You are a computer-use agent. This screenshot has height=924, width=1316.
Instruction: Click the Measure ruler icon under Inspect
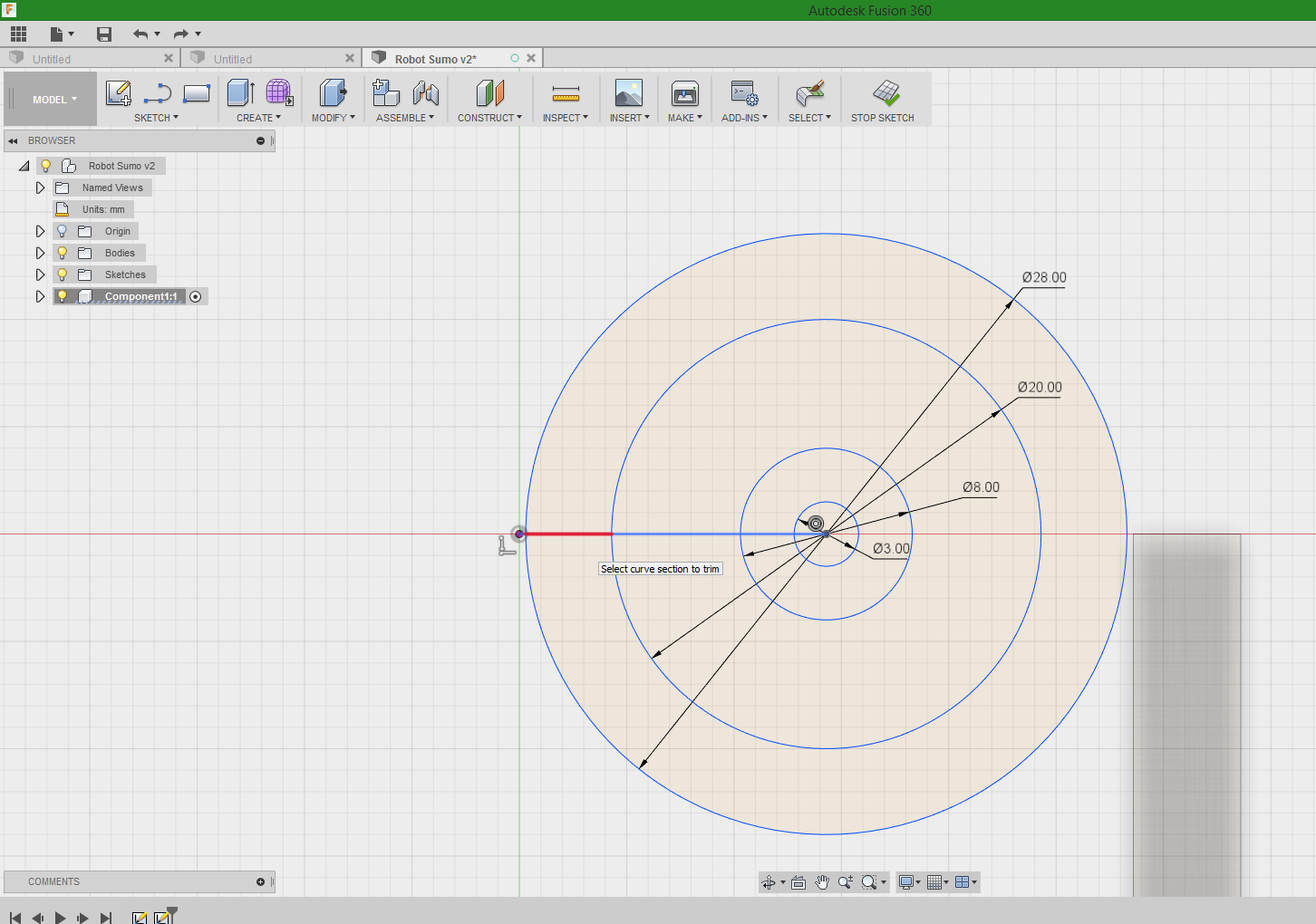[x=566, y=93]
